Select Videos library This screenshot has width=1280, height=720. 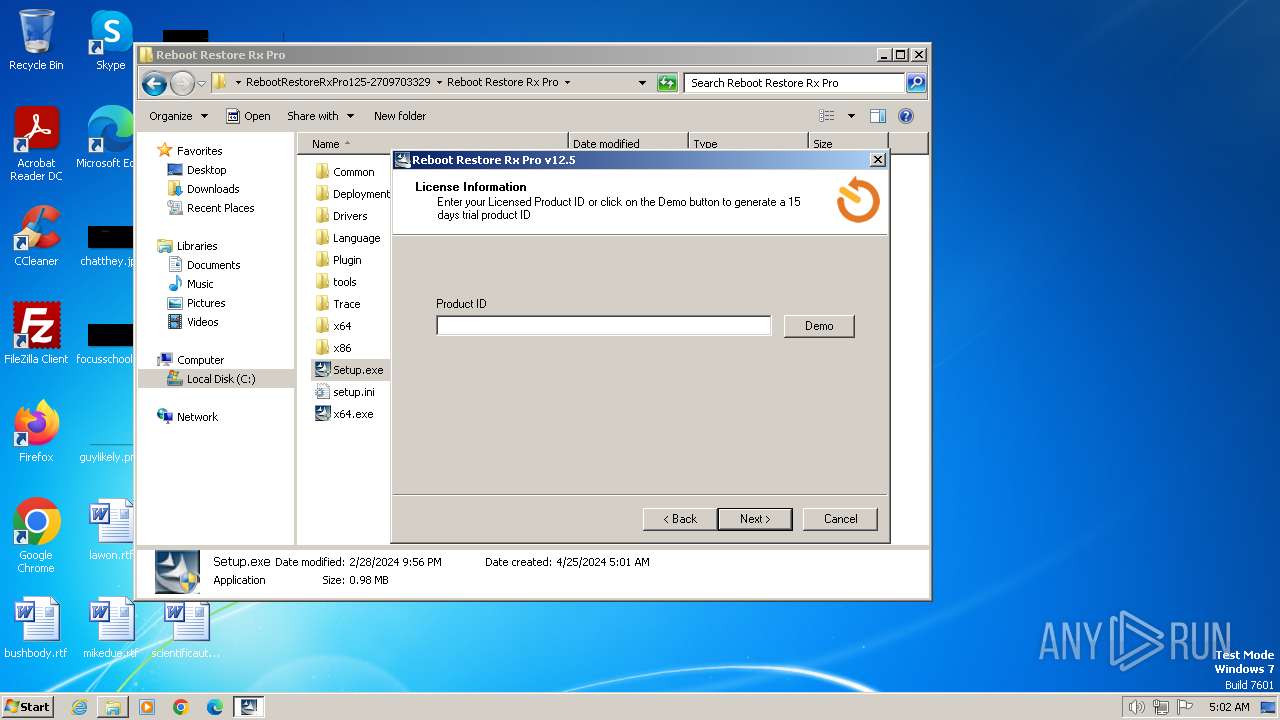coord(193,322)
